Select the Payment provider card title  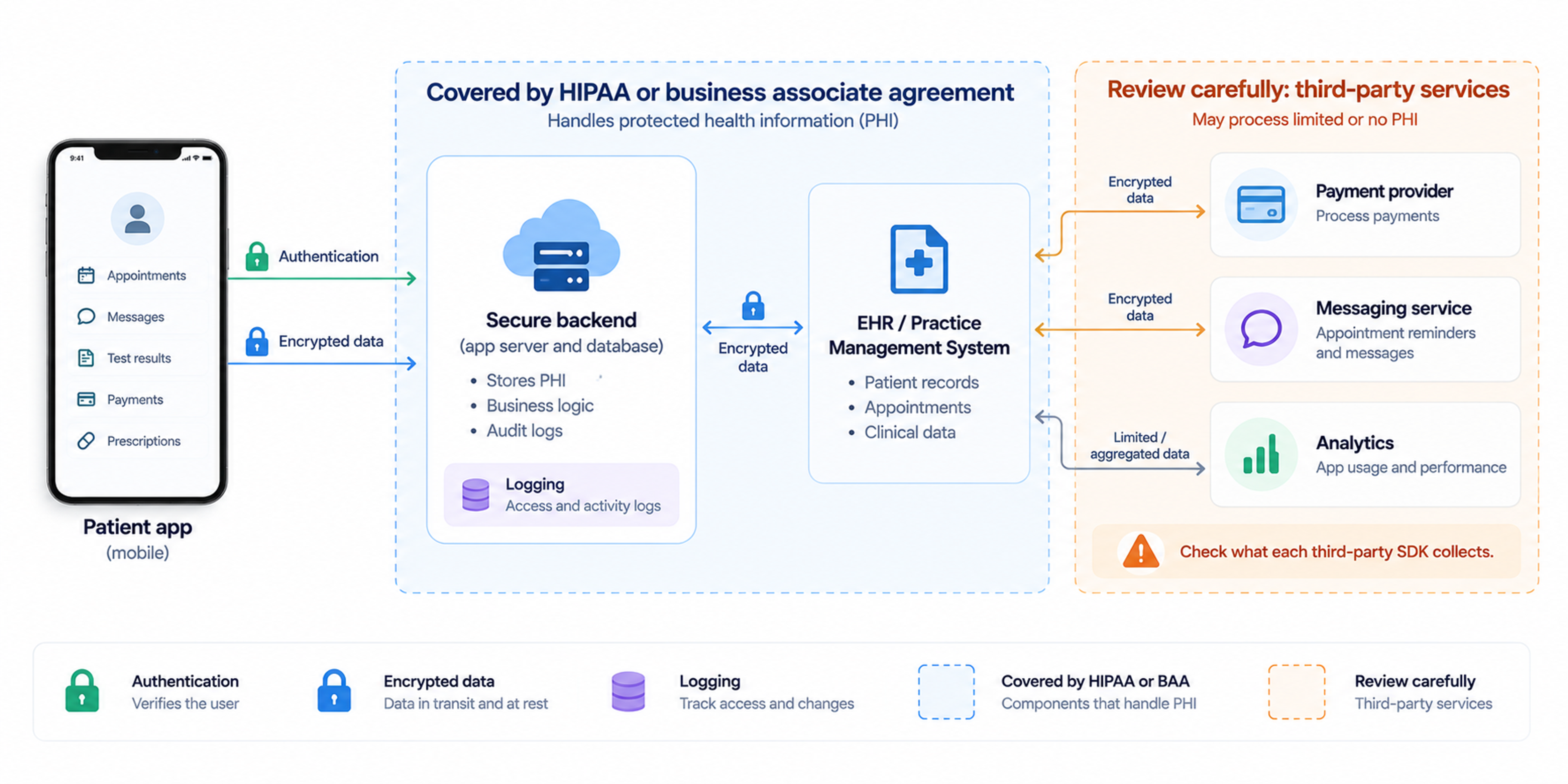click(x=1384, y=191)
